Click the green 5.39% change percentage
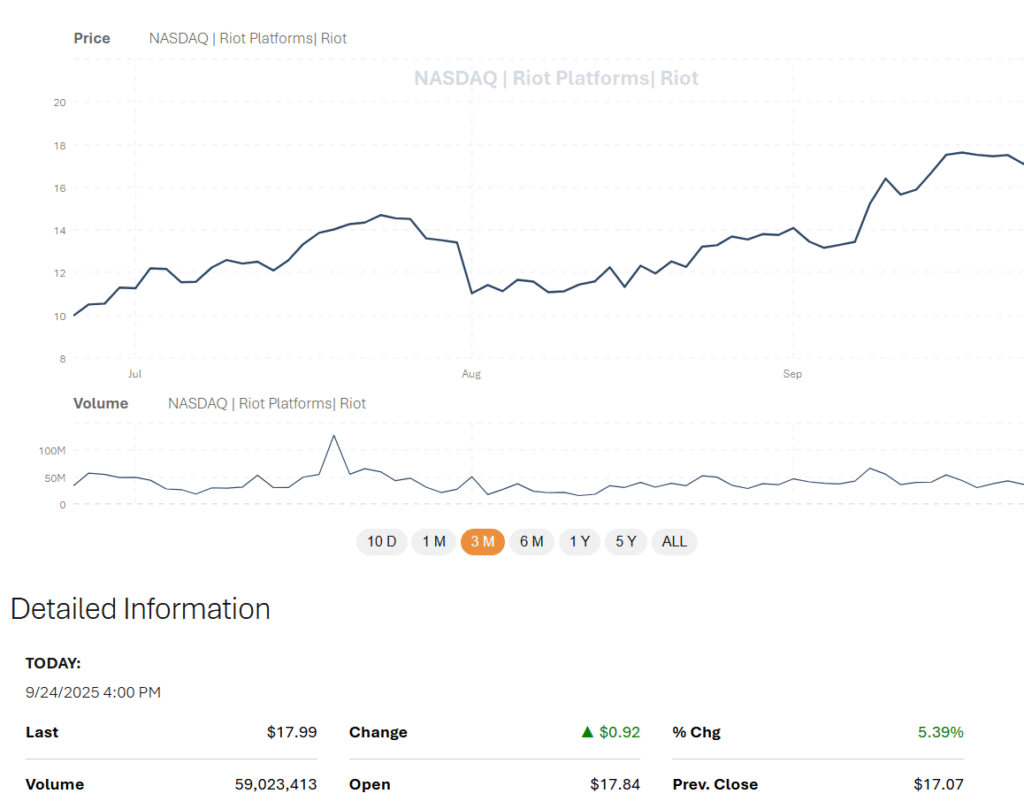The image size is (1024, 809). [x=939, y=732]
